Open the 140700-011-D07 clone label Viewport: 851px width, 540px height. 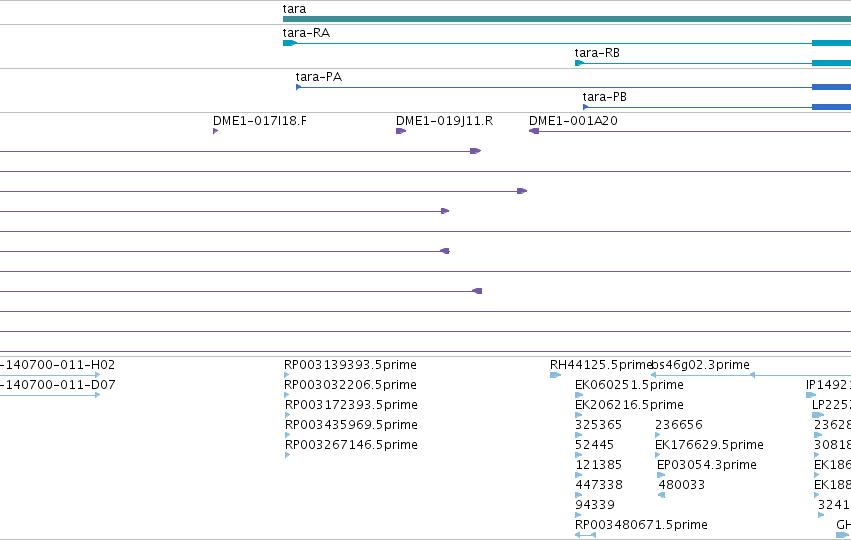[x=58, y=385]
